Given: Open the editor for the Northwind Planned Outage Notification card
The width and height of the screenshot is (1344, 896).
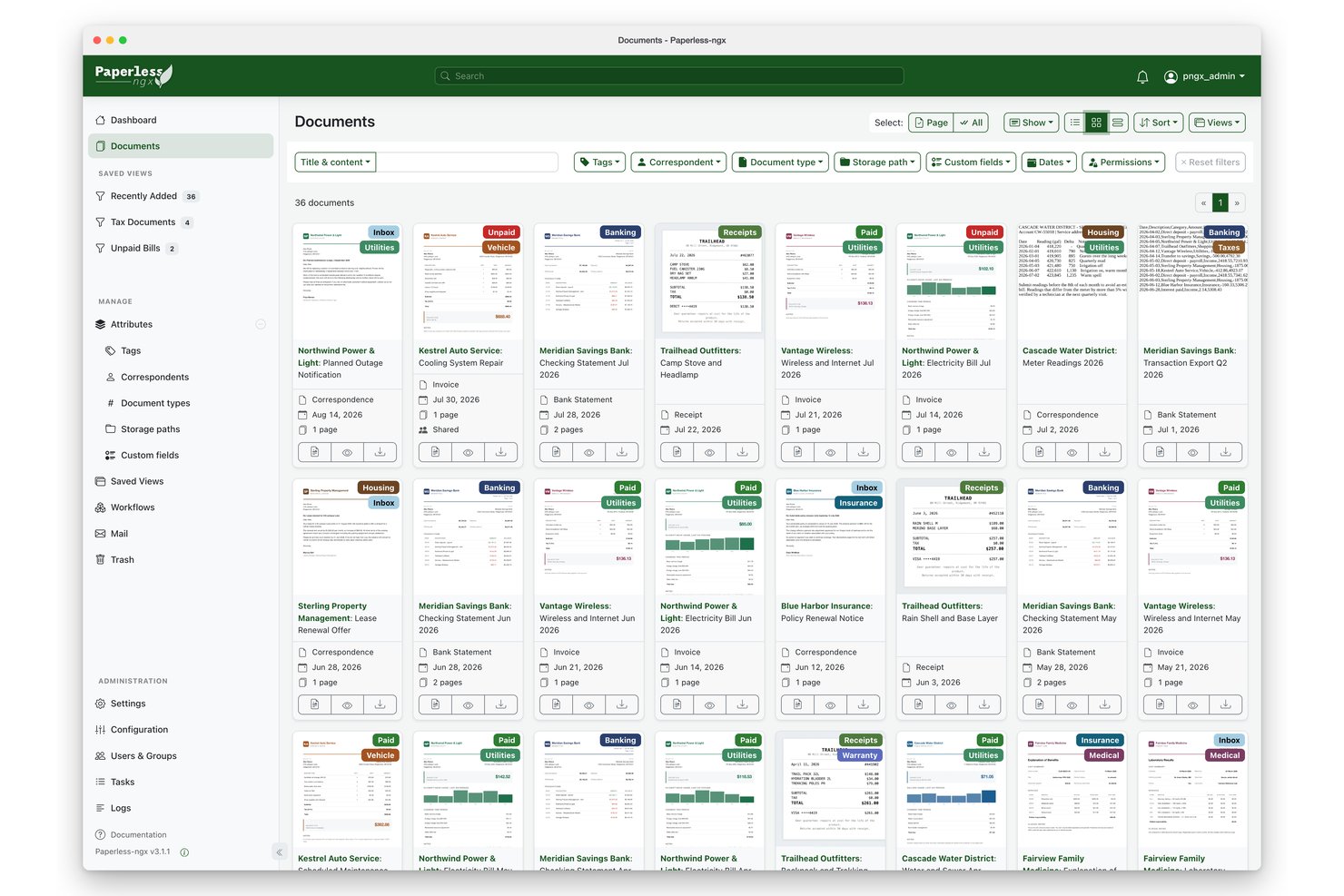Looking at the screenshot, I should pos(314,452).
